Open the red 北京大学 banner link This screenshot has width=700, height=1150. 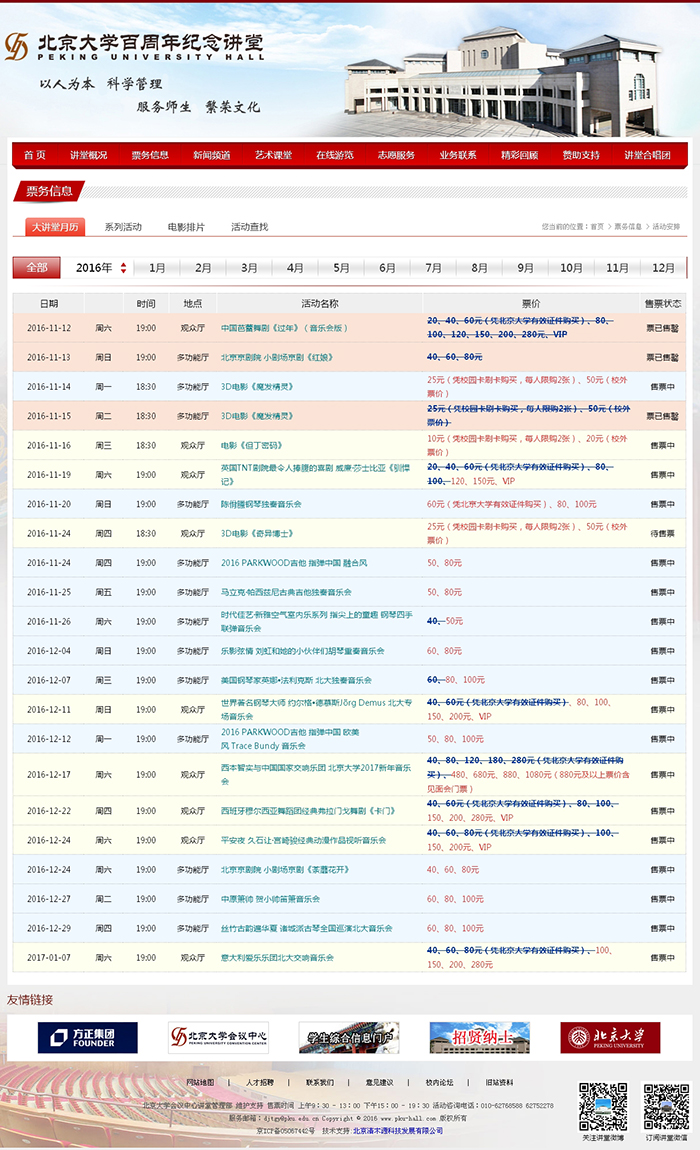[x=610, y=1037]
